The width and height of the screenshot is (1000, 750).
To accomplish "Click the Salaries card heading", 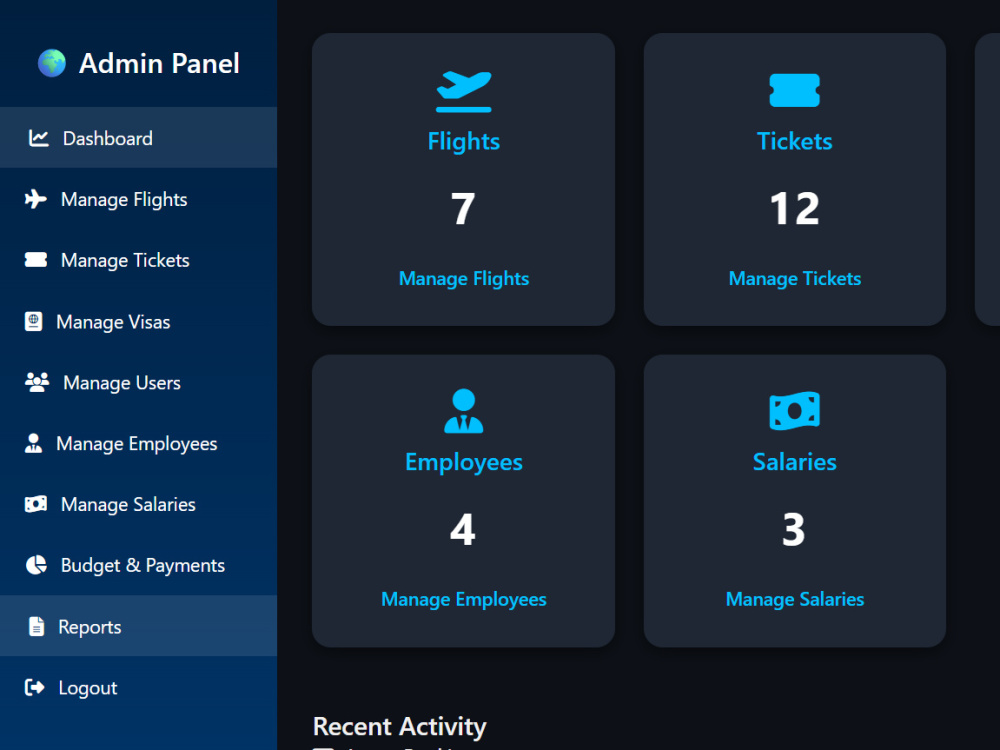I will (x=795, y=462).
